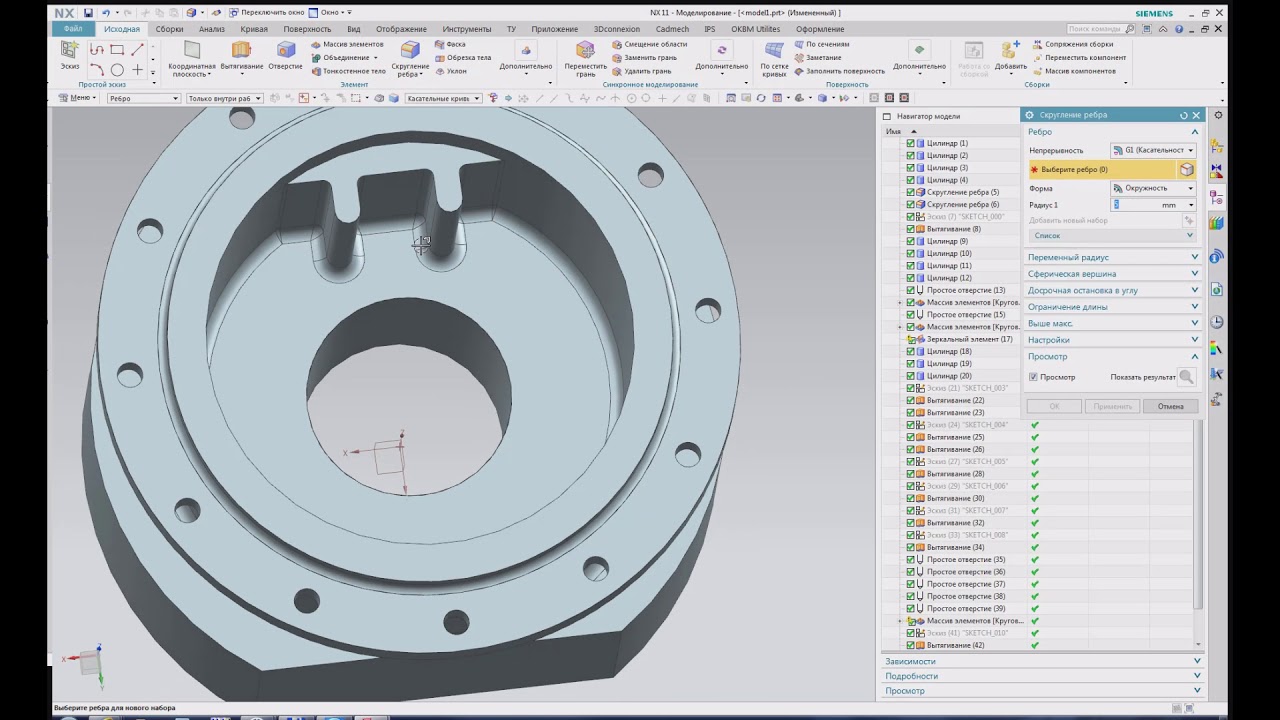
Task: Expand the Ограничение длины section
Action: [x=1112, y=307]
